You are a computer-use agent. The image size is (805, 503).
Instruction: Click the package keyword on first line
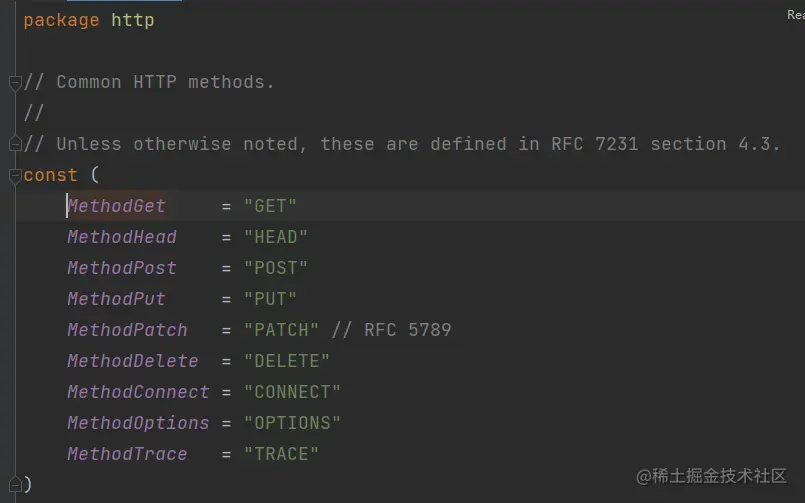coord(61,20)
